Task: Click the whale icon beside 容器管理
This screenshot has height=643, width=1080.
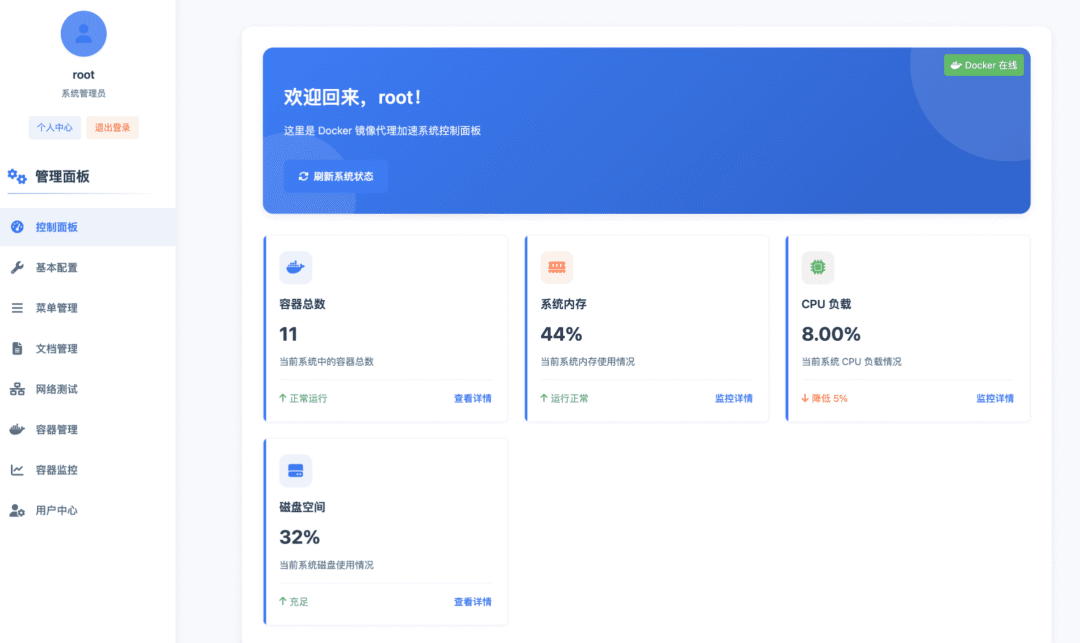Action: click(x=18, y=429)
